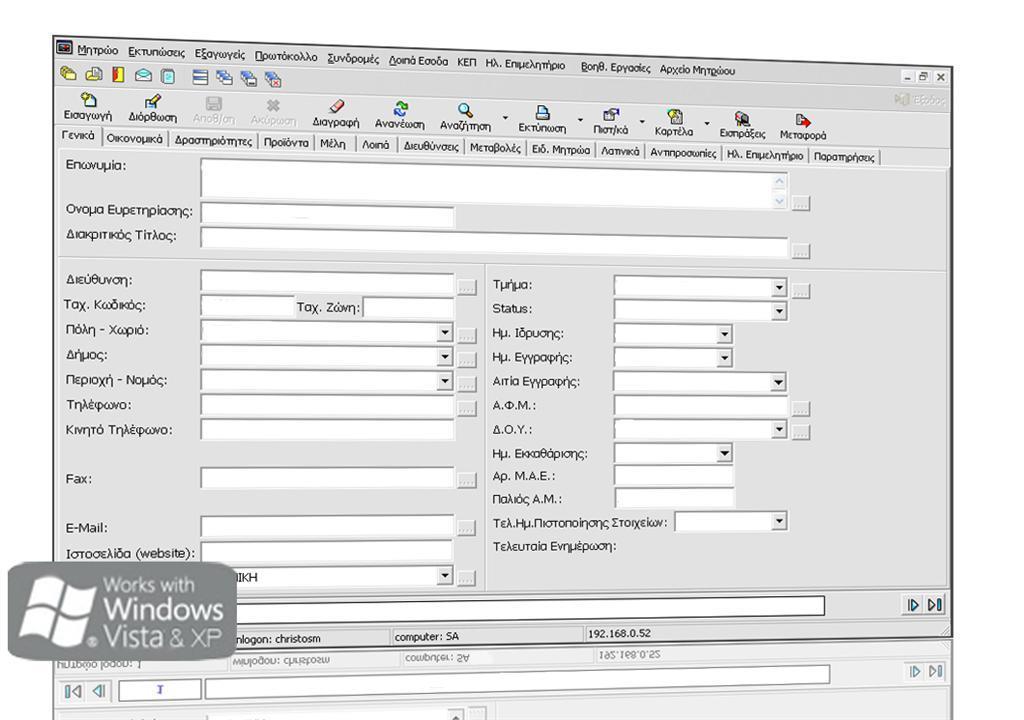
Task: Click the close-all-windows icon with red x
Action: 273,80
